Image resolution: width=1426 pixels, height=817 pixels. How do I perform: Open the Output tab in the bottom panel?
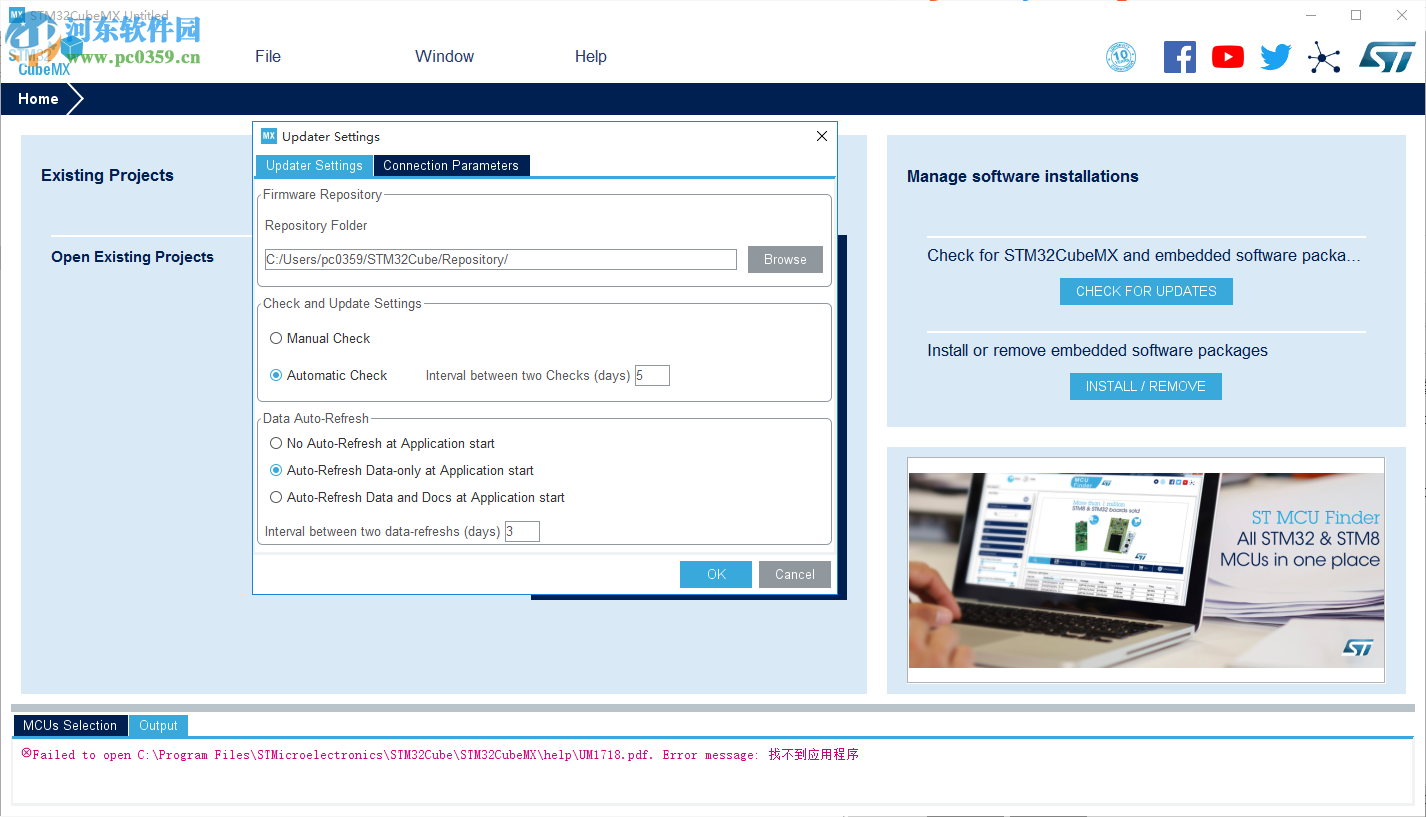coord(157,725)
